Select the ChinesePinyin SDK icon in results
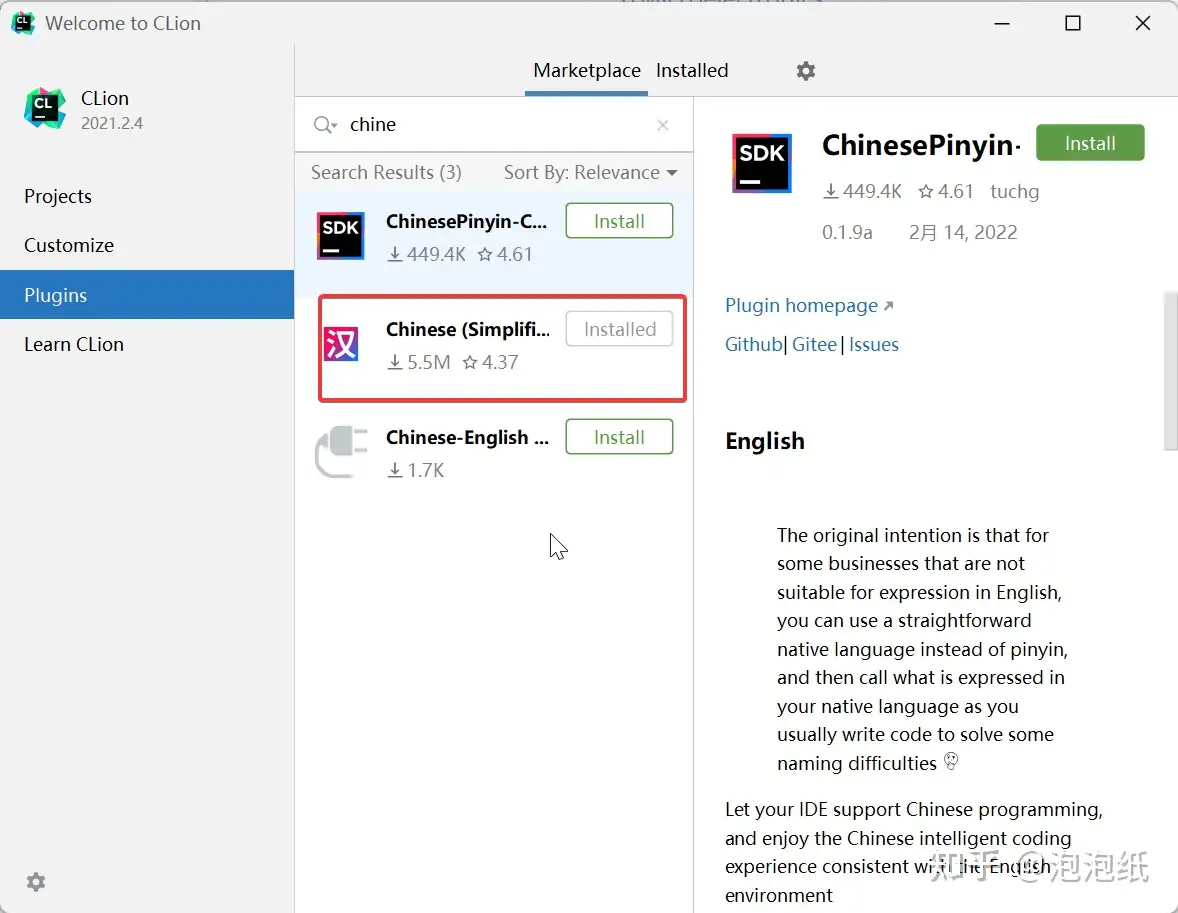The image size is (1178, 913). coord(340,236)
